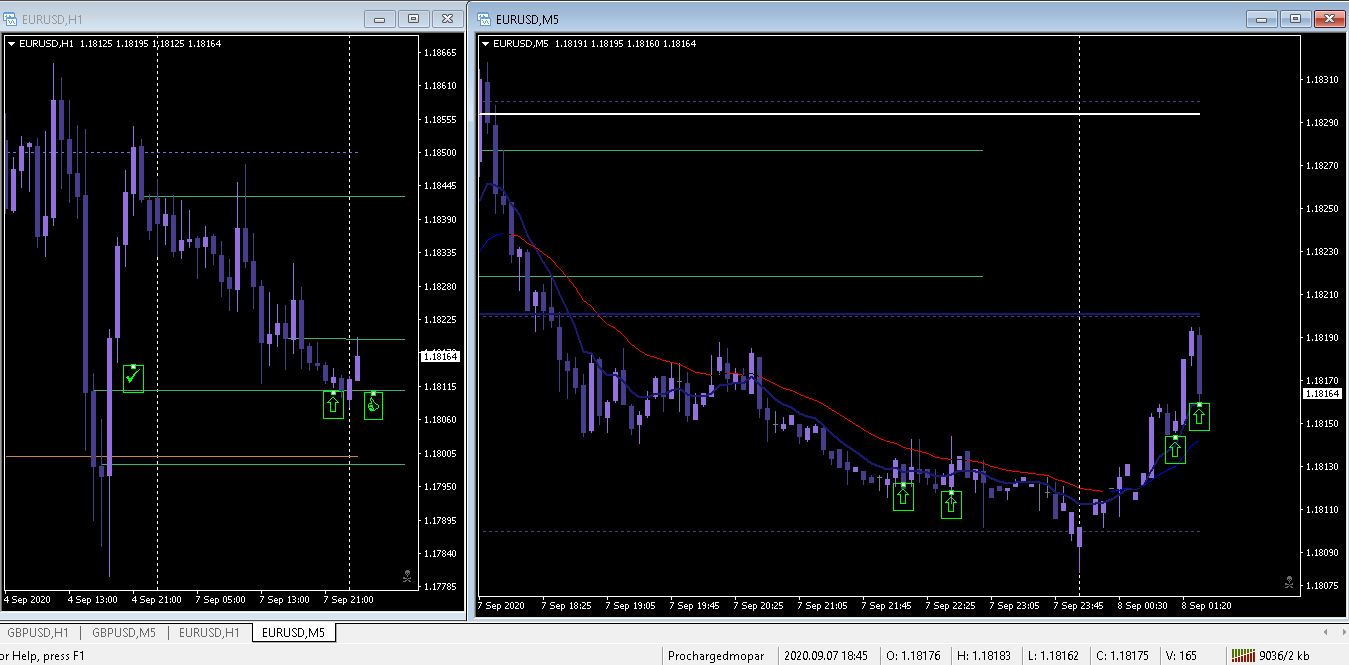Switch to the GBPUSD,H1 tab
This screenshot has height=665, width=1349.
coord(38,632)
